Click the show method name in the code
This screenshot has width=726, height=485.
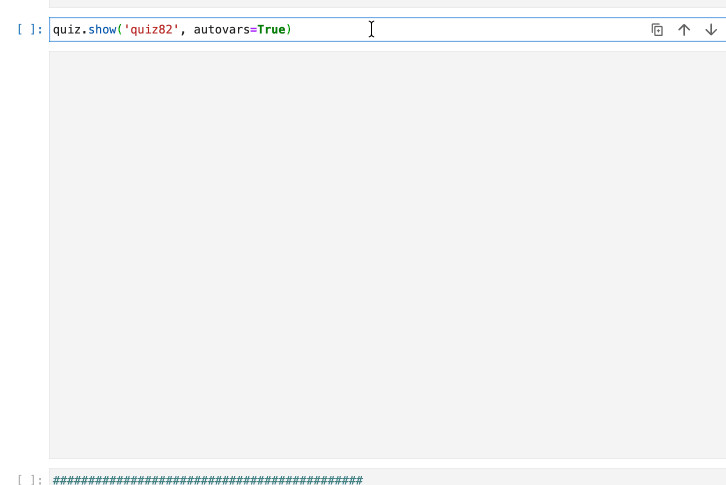tap(102, 30)
